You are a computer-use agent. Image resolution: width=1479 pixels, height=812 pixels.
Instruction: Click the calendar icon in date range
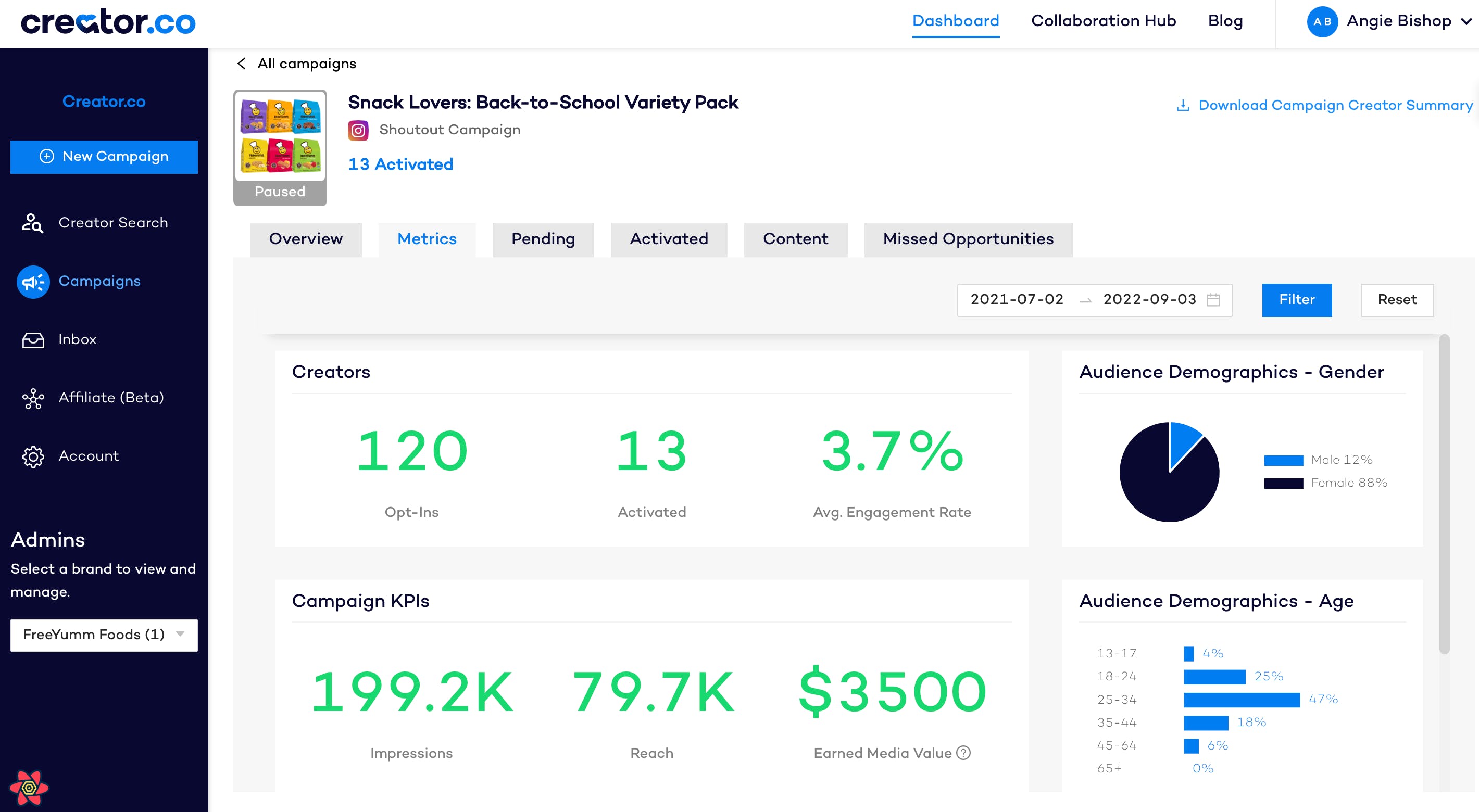pyautogui.click(x=1213, y=299)
